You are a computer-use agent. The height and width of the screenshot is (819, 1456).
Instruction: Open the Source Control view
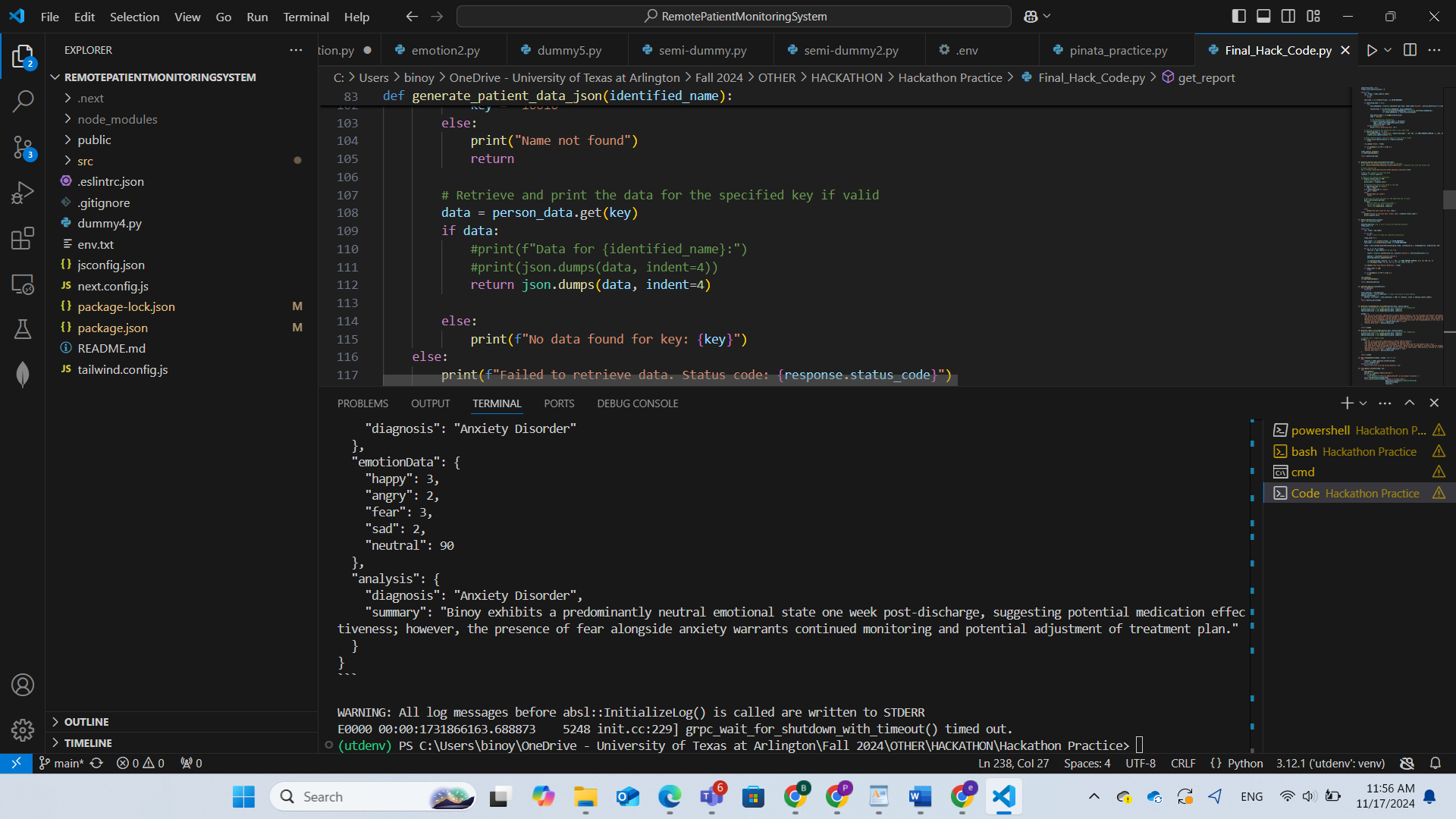coord(23,147)
